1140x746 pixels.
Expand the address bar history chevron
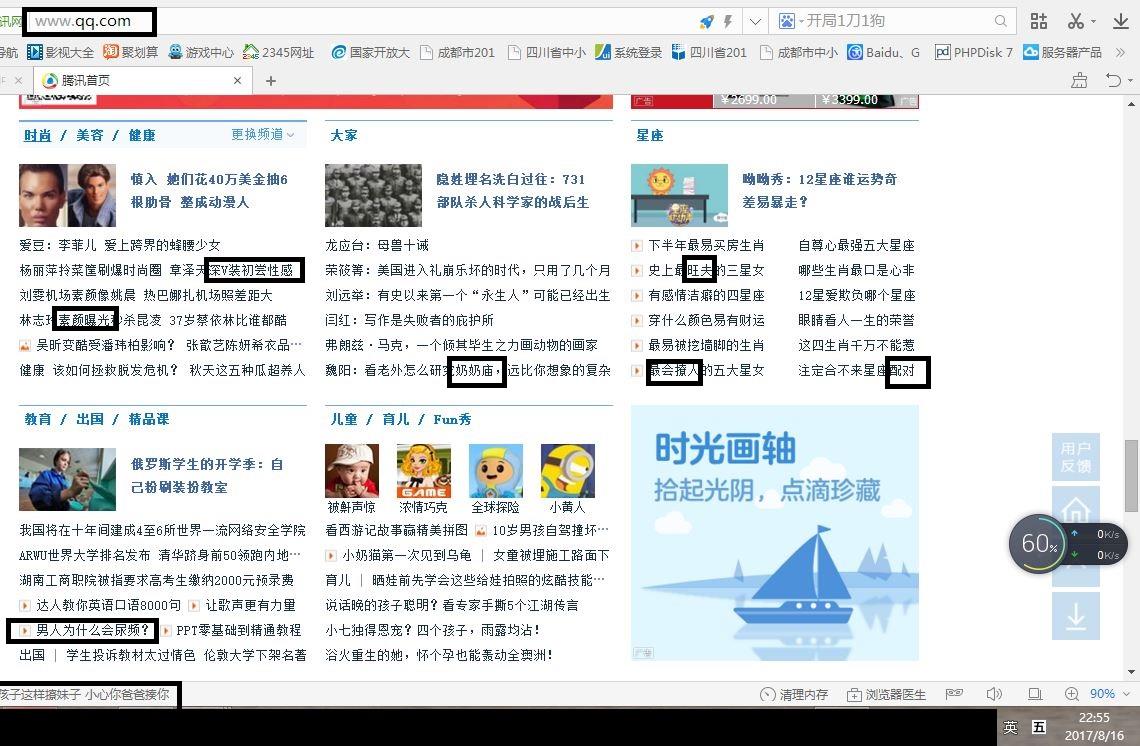pos(755,22)
